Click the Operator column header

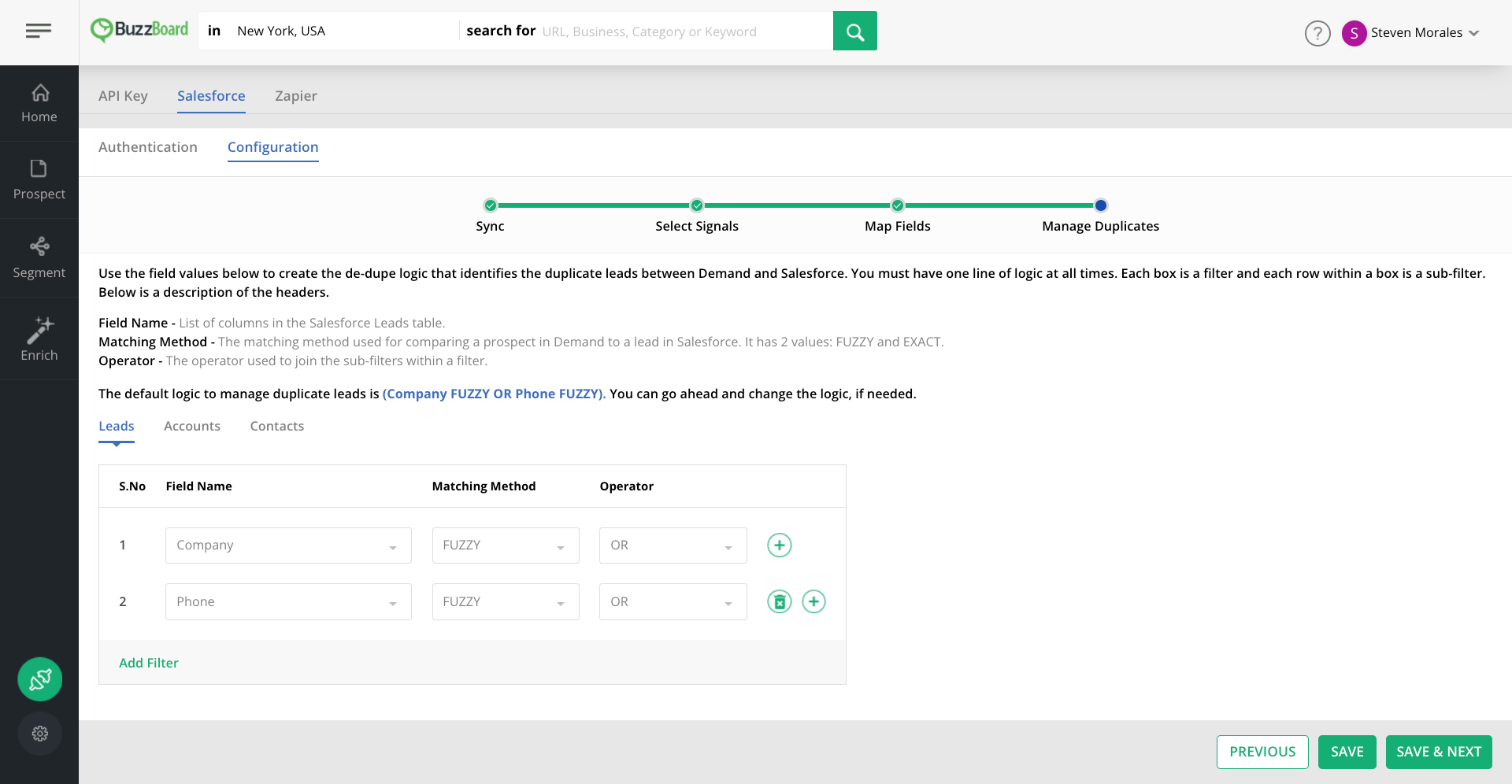(627, 486)
